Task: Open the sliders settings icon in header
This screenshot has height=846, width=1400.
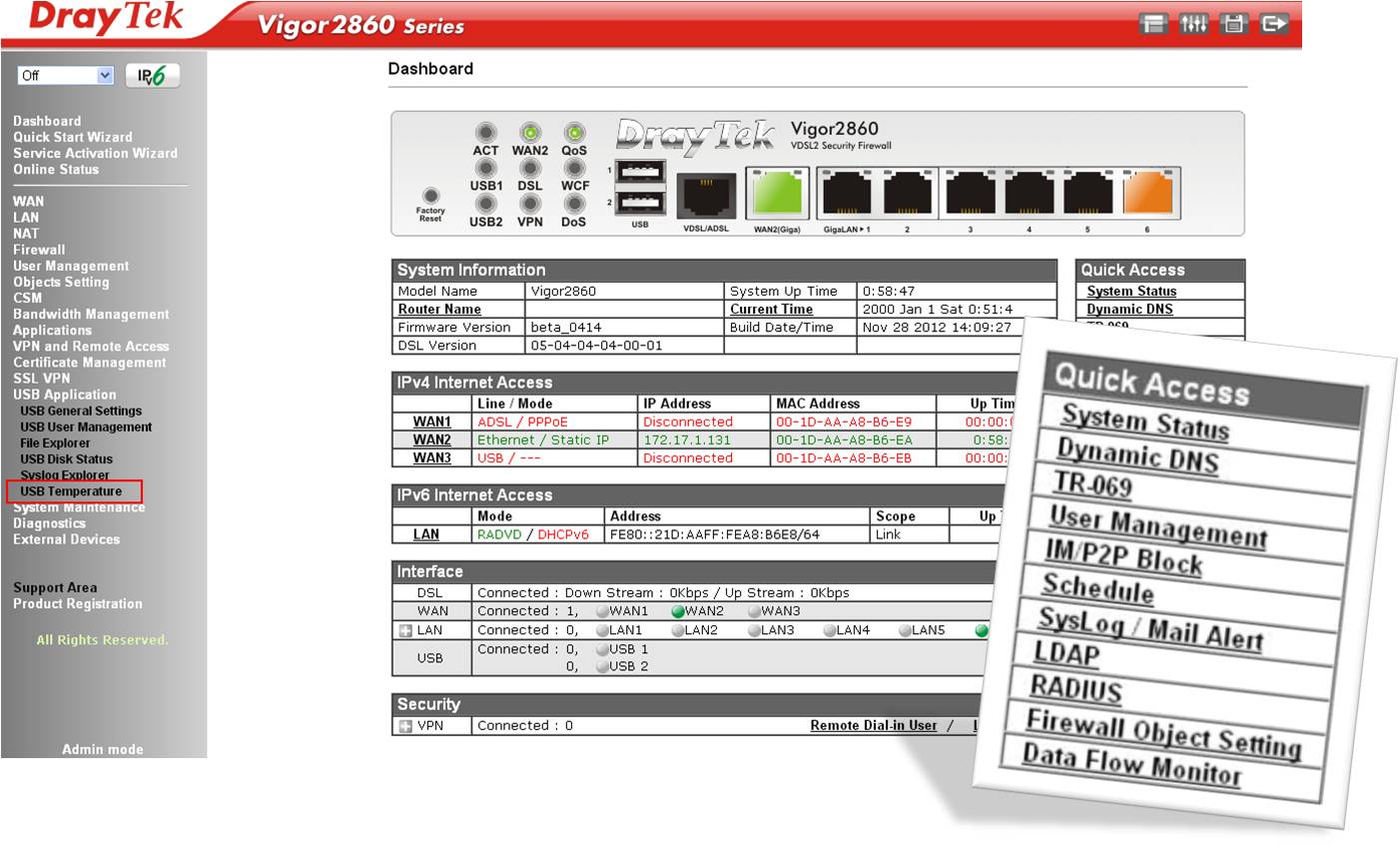Action: coord(1194,24)
